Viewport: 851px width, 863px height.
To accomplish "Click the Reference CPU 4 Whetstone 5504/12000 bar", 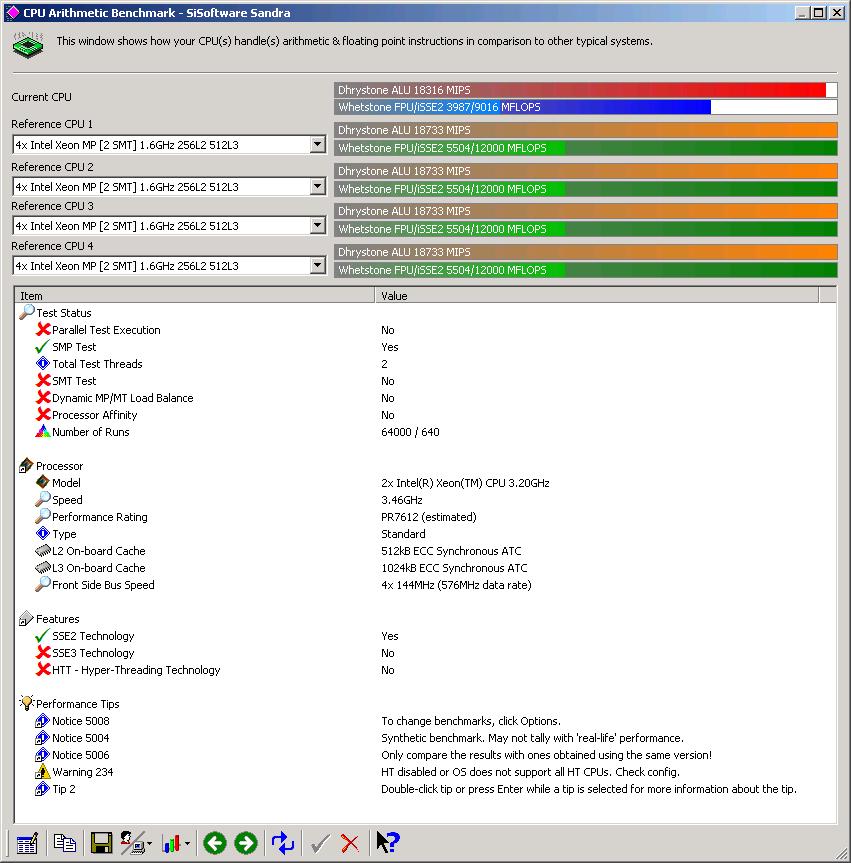I will [x=586, y=270].
